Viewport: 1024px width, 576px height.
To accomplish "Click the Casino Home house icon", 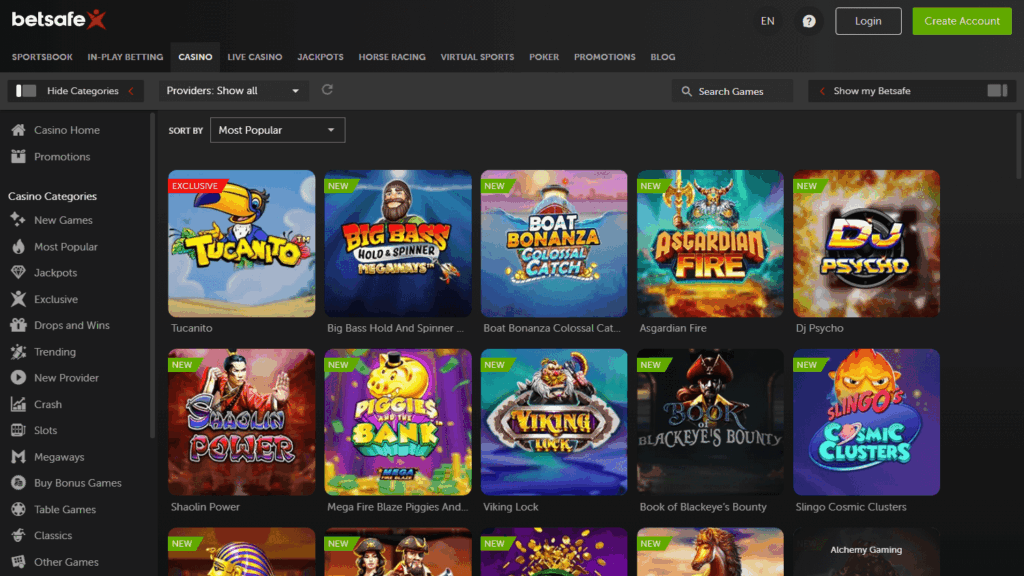I will point(17,130).
